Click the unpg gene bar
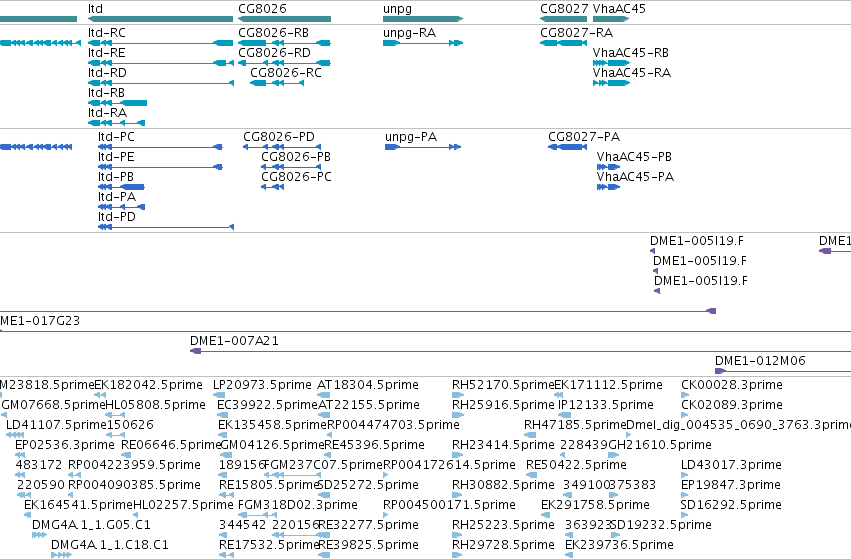 point(423,19)
